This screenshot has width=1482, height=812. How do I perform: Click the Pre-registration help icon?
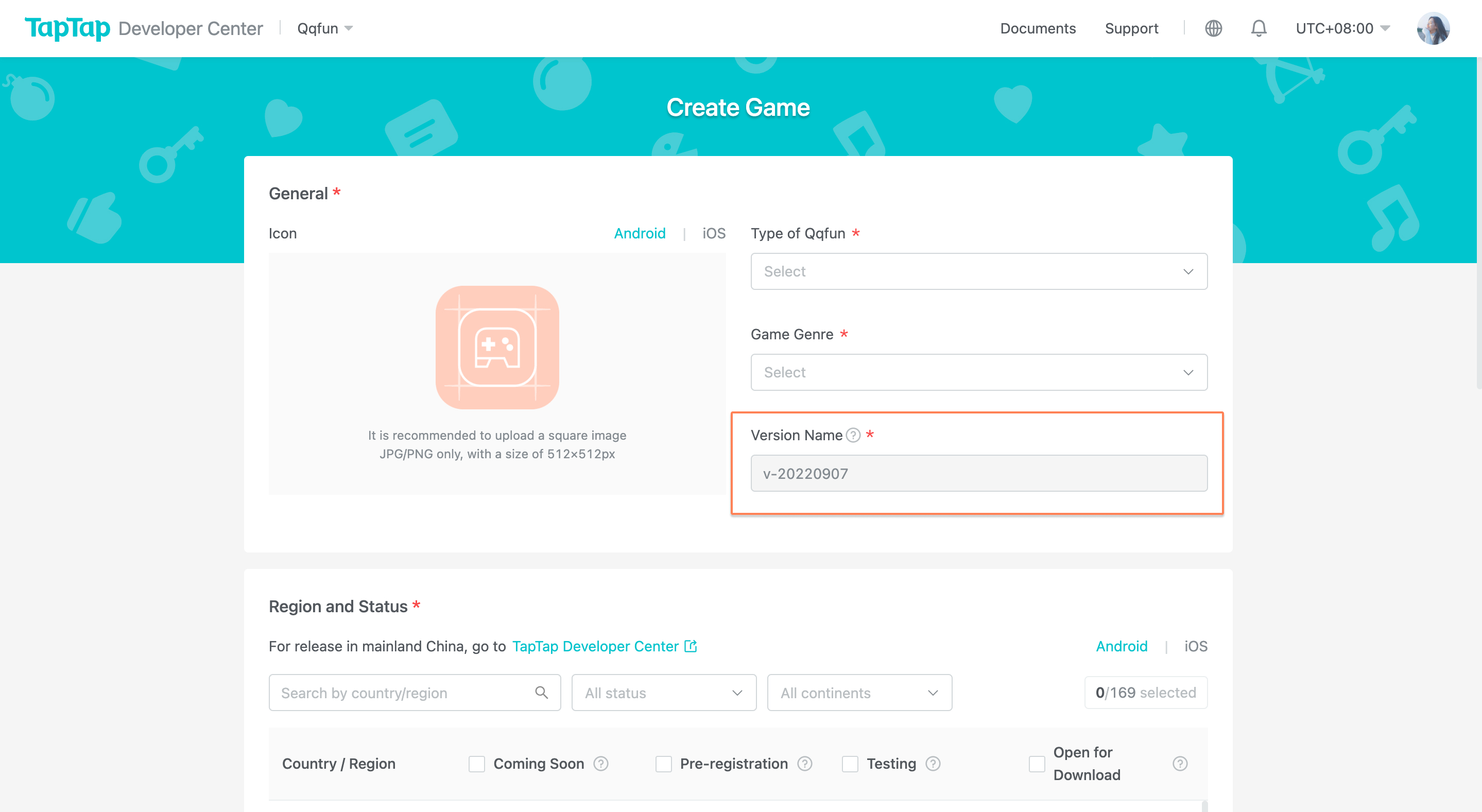point(804,763)
